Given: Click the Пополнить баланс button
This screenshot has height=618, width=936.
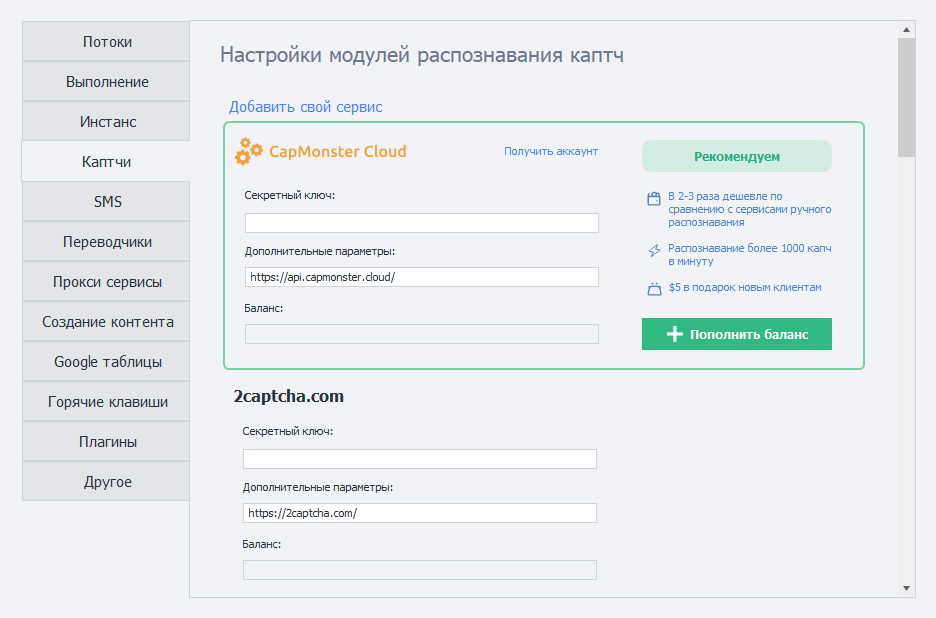Looking at the screenshot, I should point(736,334).
